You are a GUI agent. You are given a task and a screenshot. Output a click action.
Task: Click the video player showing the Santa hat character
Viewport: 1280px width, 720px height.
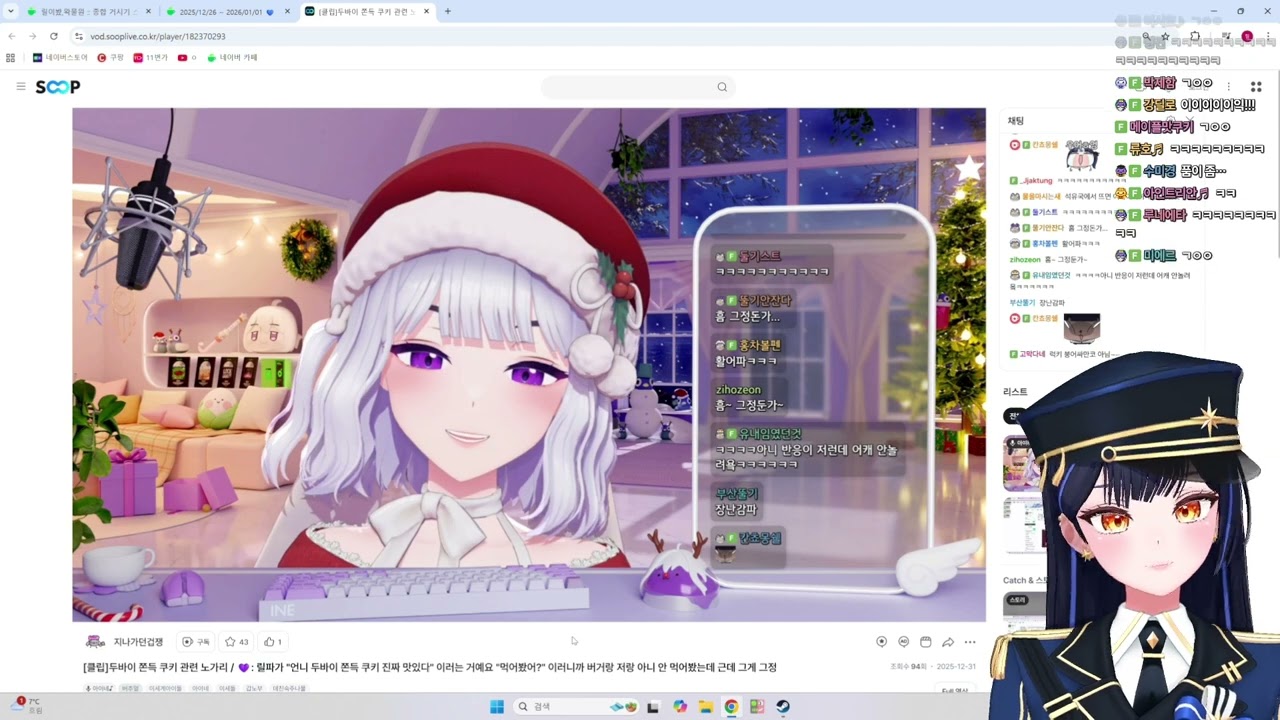pos(529,365)
